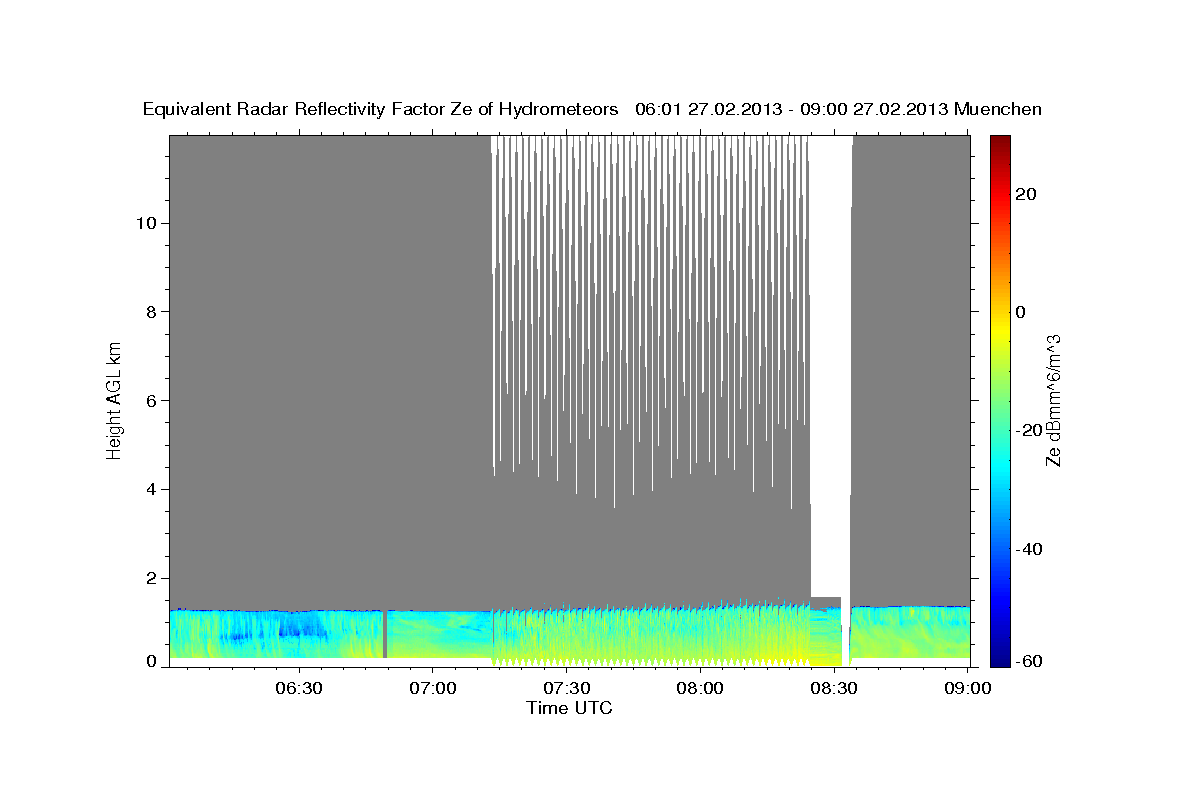Click the height axis label 8
The height and width of the screenshot is (800, 1200).
pos(151,312)
